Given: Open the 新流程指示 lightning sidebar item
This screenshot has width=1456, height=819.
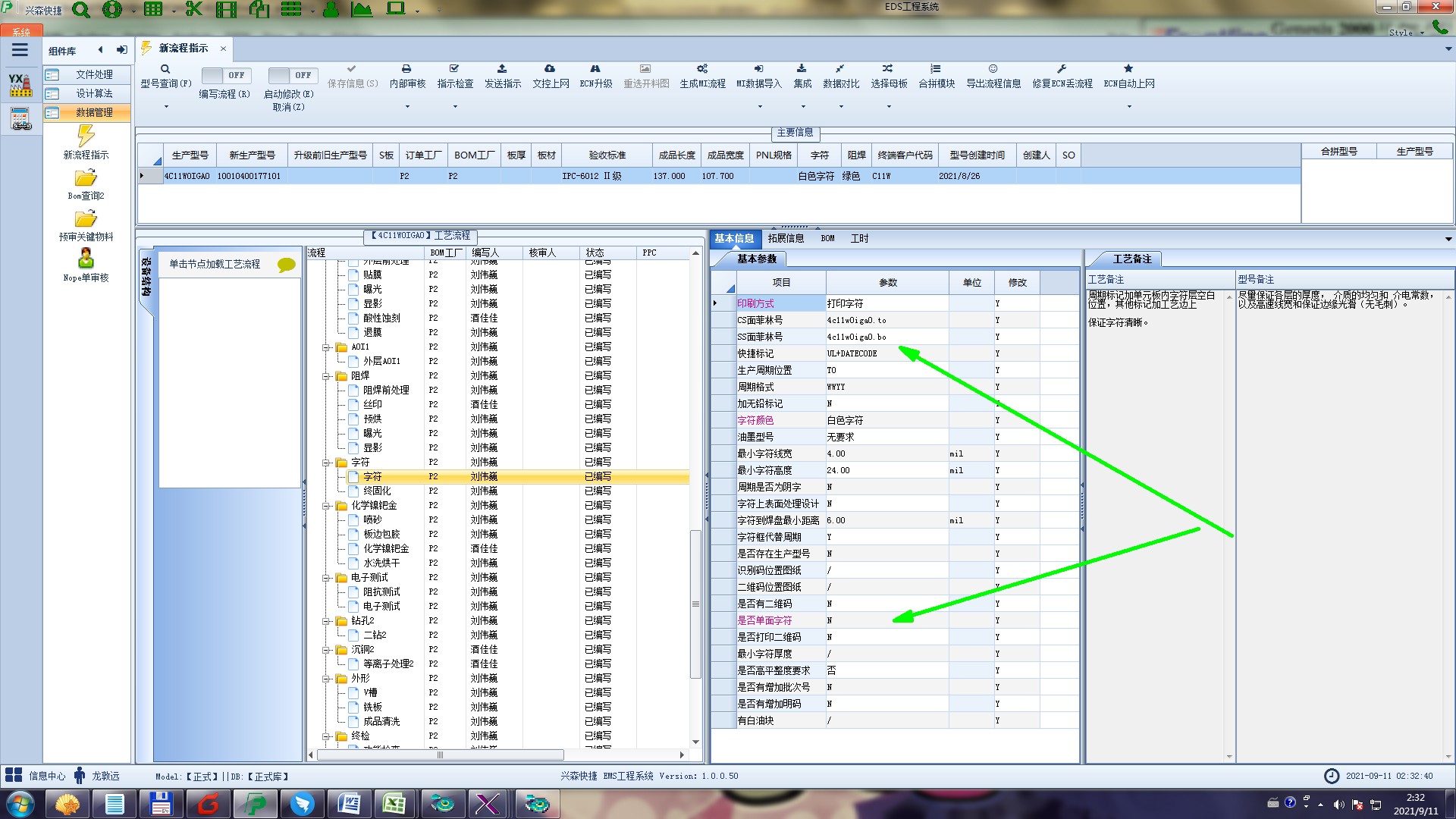Looking at the screenshot, I should point(86,143).
